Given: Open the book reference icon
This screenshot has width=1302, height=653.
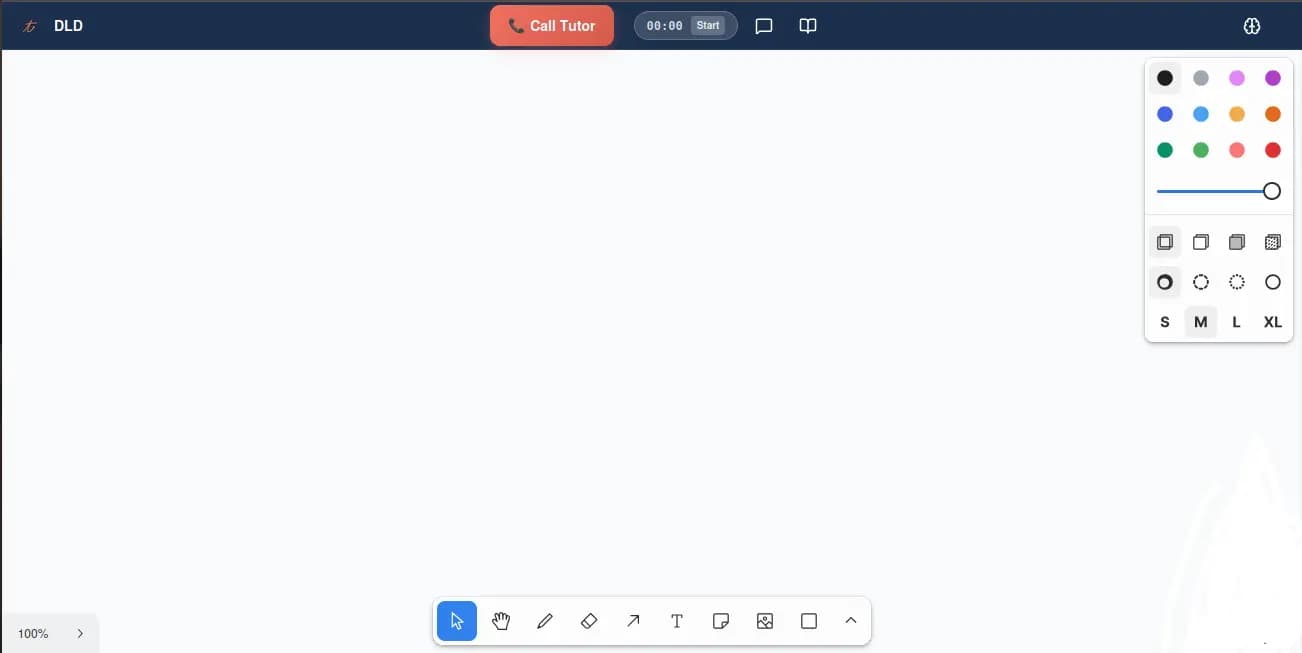Looking at the screenshot, I should 808,26.
